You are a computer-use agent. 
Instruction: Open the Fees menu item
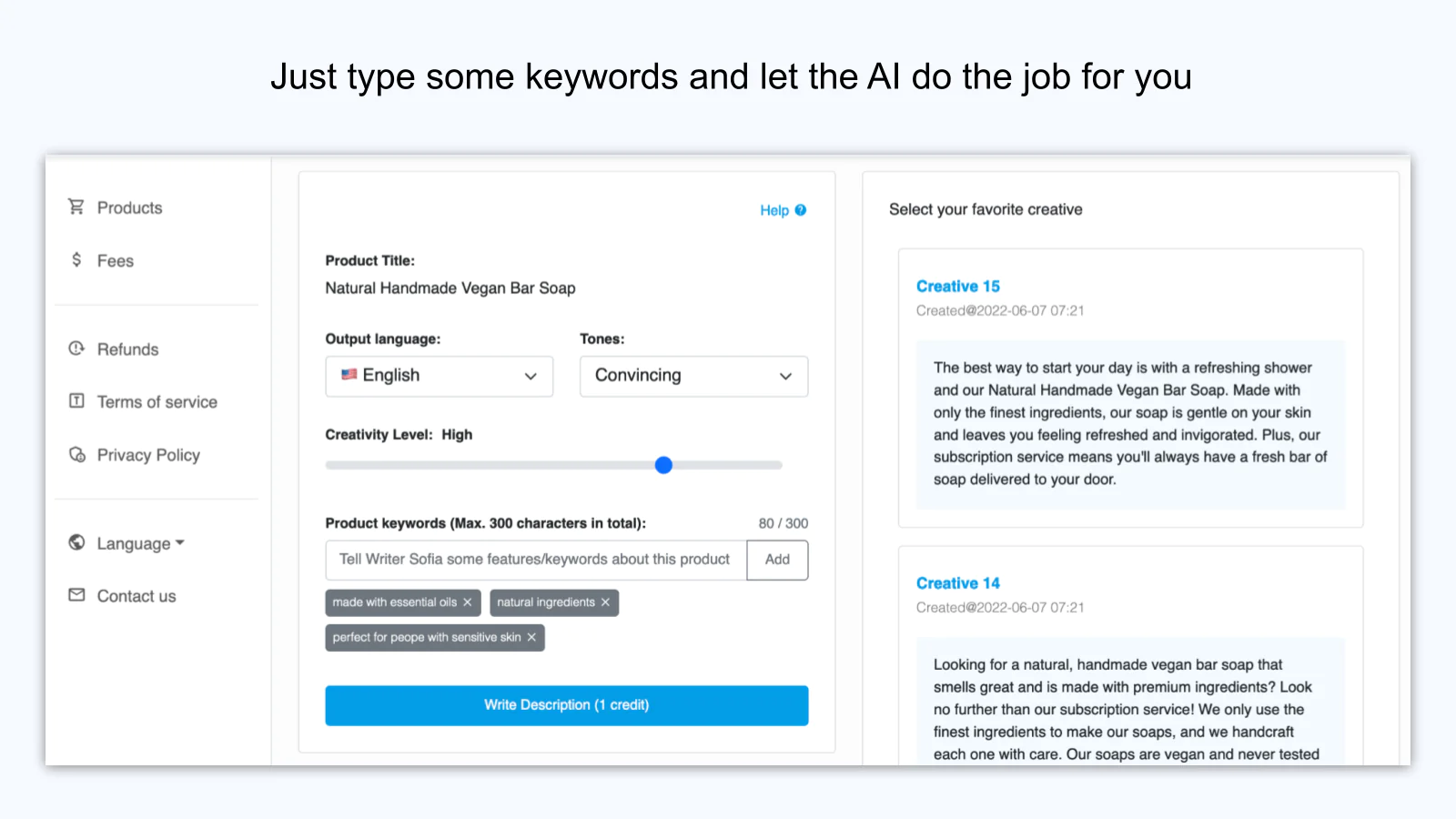coord(116,261)
